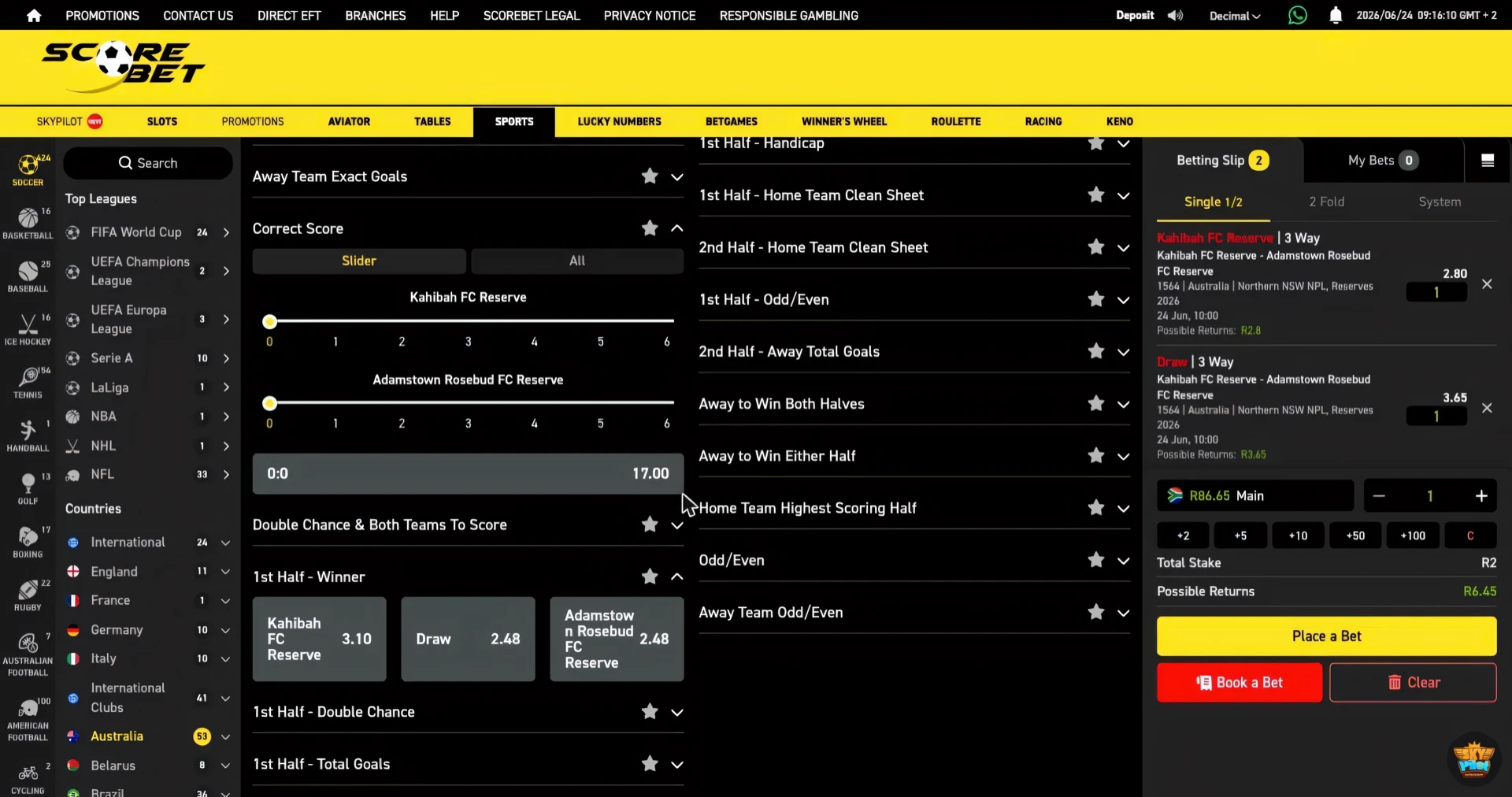The height and width of the screenshot is (797, 1512).
Task: Favorite the Correct Score market
Action: [x=650, y=228]
